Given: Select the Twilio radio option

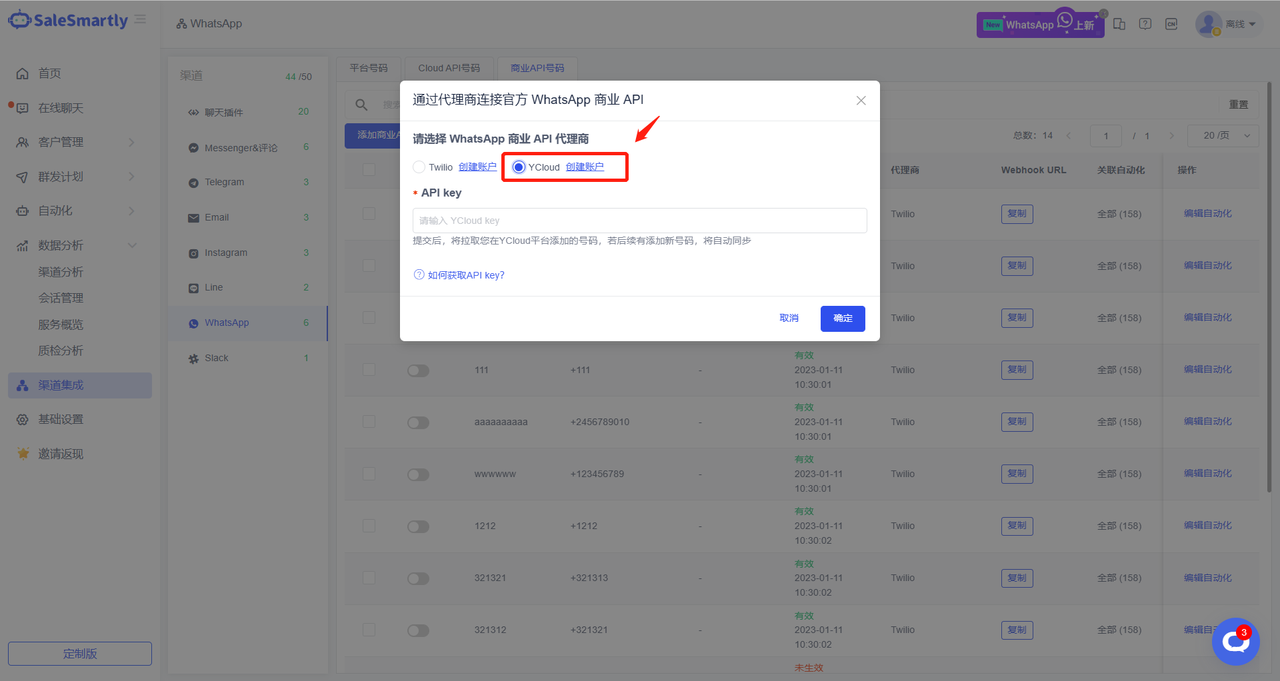Looking at the screenshot, I should point(419,167).
